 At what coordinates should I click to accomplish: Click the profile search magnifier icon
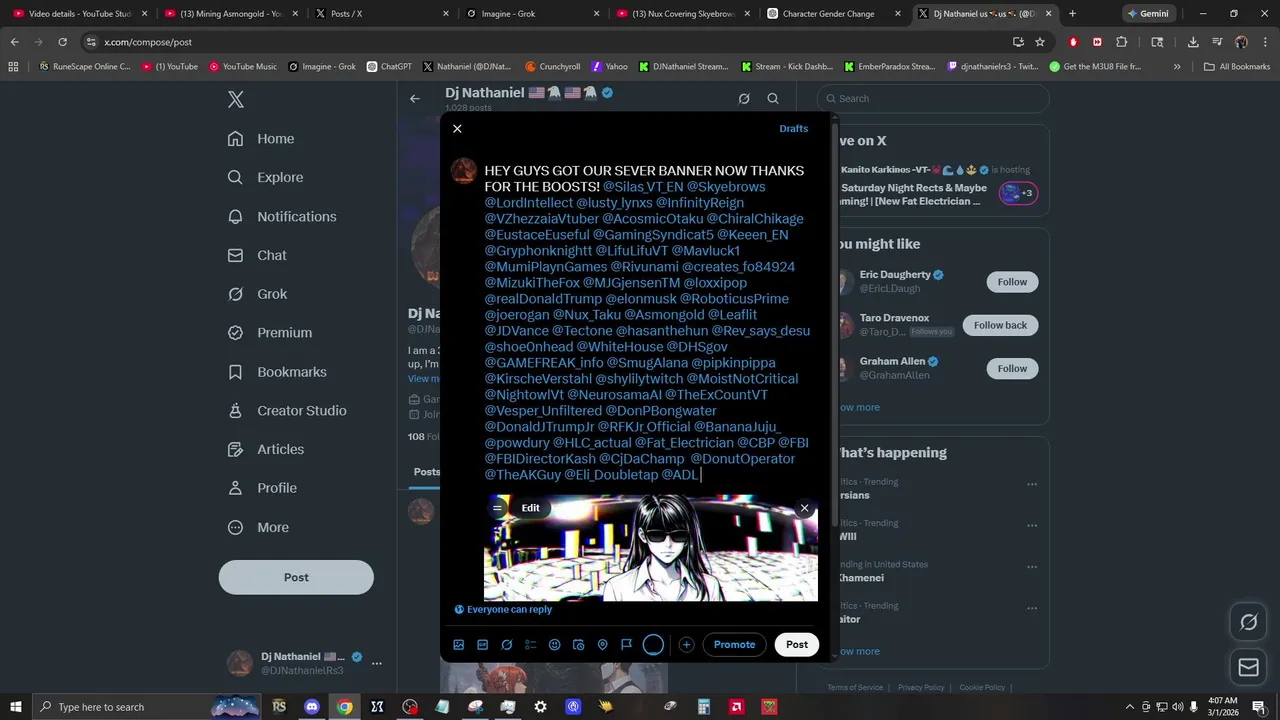(773, 99)
